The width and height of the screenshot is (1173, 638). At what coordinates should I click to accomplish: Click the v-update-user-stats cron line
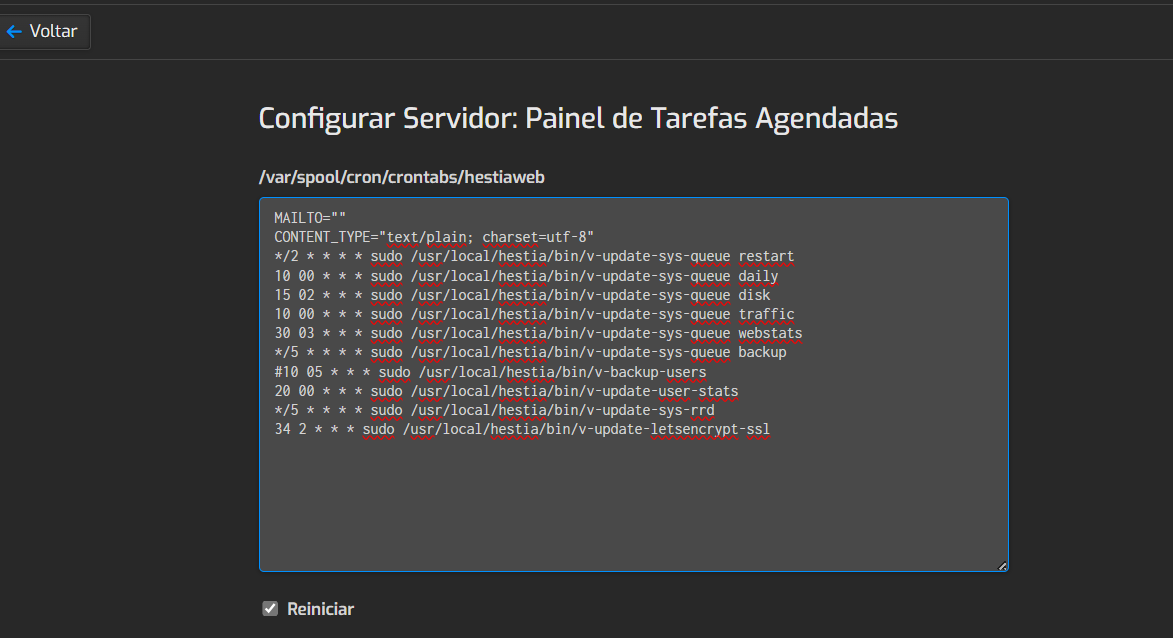506,391
